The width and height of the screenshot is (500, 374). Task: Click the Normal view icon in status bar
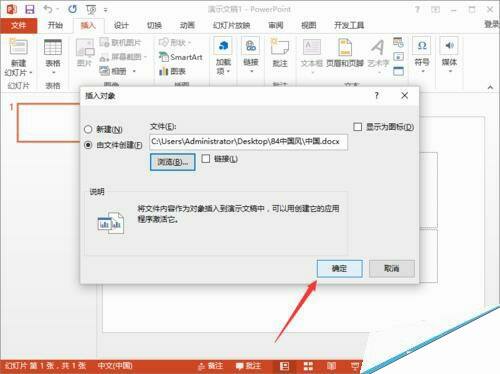pyautogui.click(x=284, y=366)
